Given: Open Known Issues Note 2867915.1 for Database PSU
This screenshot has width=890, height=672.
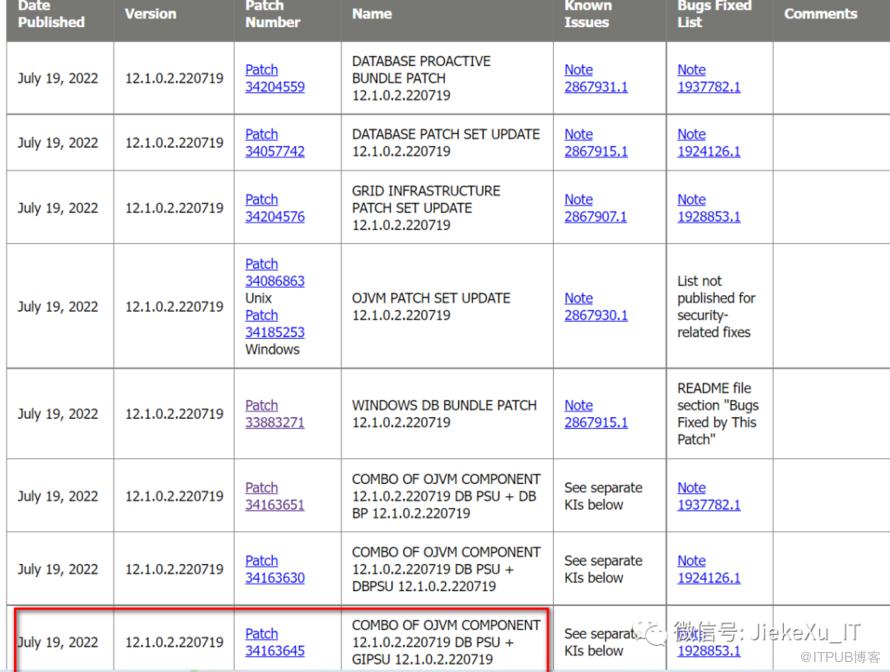Looking at the screenshot, I should tap(596, 143).
